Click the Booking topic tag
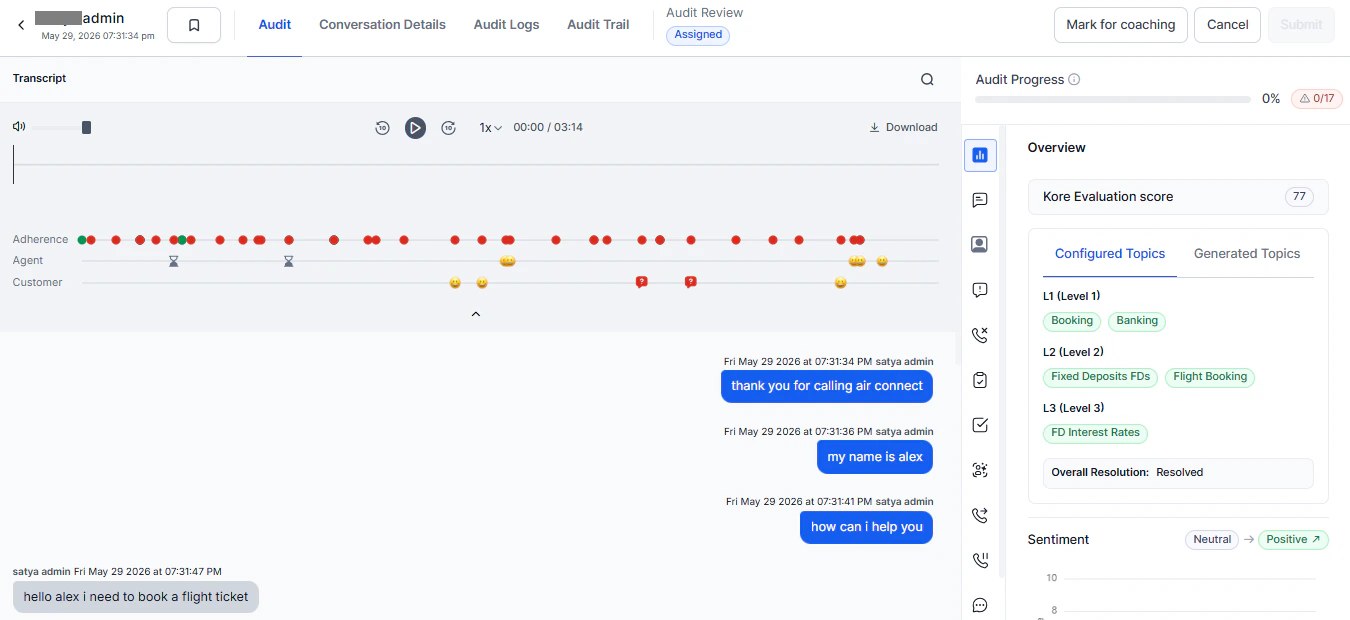 pyautogui.click(x=1072, y=321)
